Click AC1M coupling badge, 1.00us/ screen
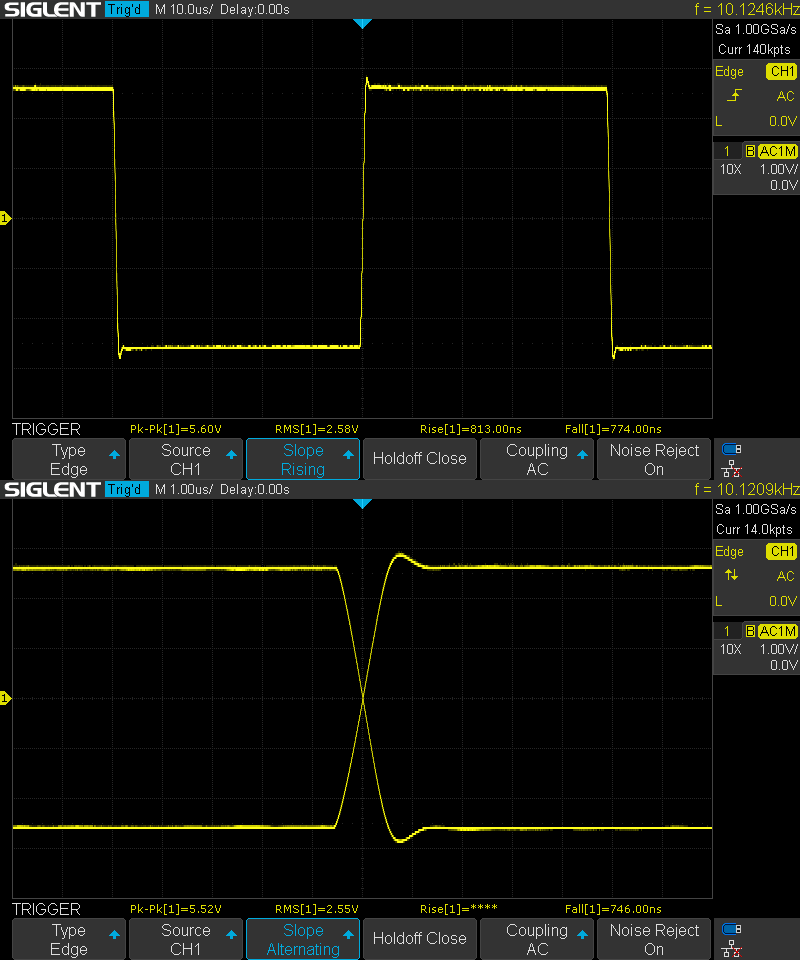This screenshot has height=960, width=800. [x=778, y=631]
